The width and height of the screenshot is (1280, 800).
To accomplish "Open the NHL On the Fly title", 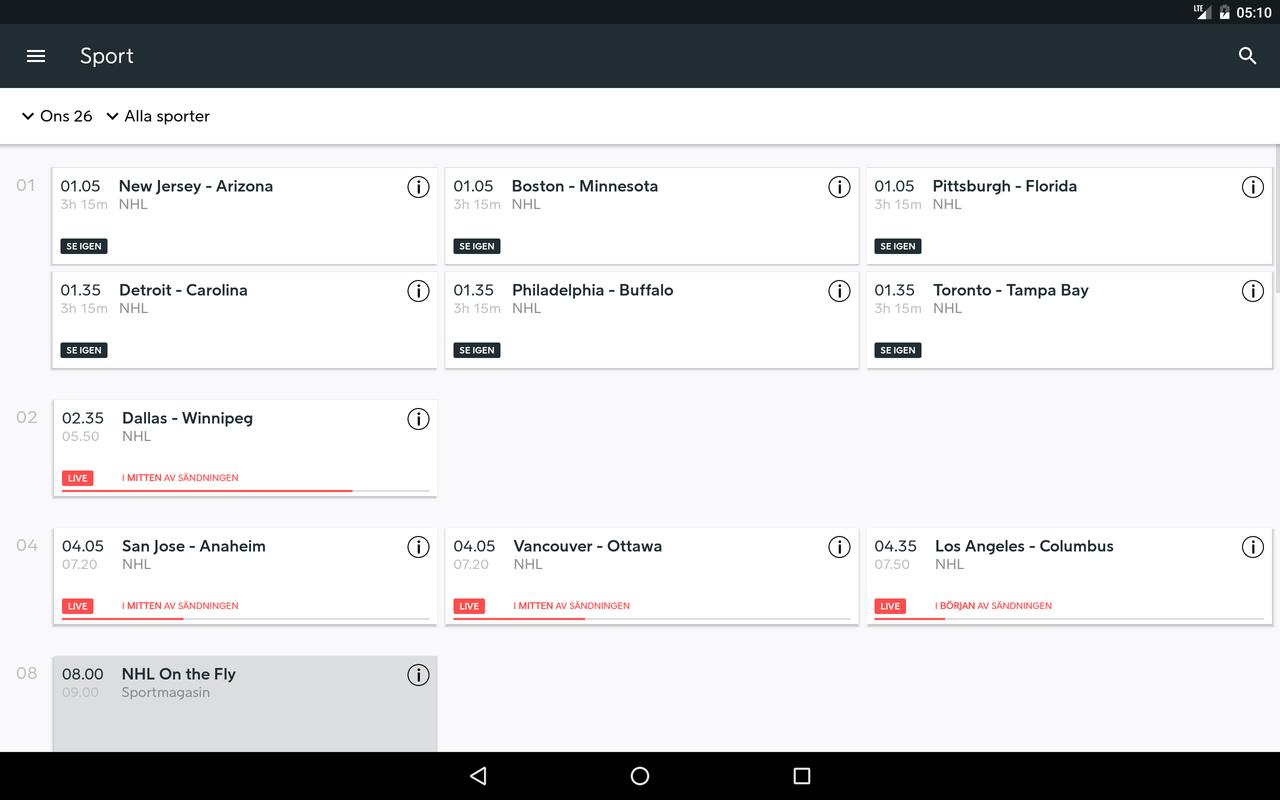I will click(x=179, y=674).
